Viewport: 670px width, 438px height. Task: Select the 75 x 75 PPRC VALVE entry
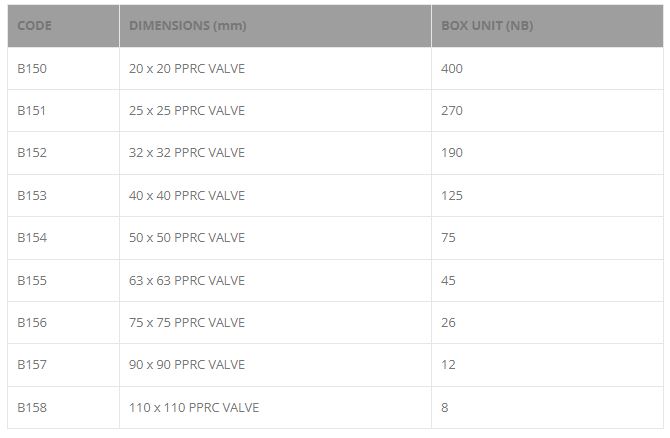coord(187,322)
